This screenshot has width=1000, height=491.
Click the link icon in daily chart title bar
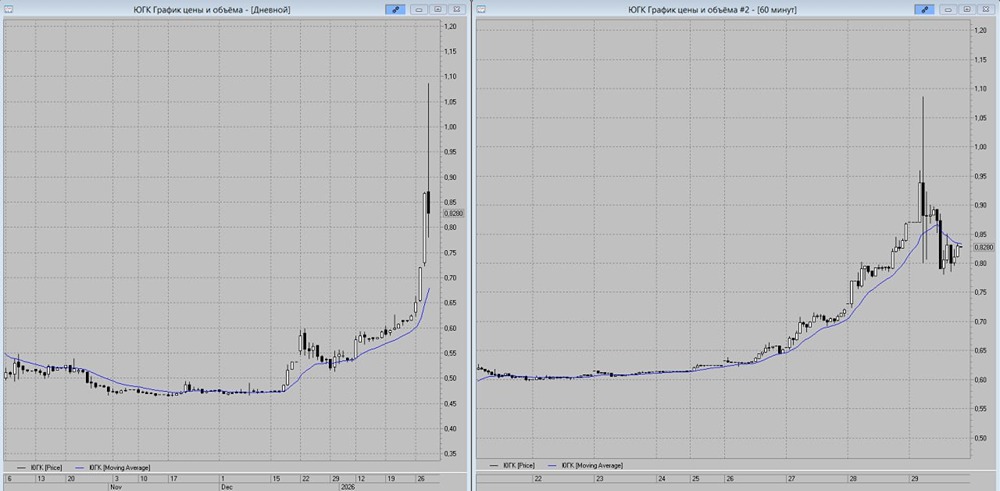(x=396, y=9)
